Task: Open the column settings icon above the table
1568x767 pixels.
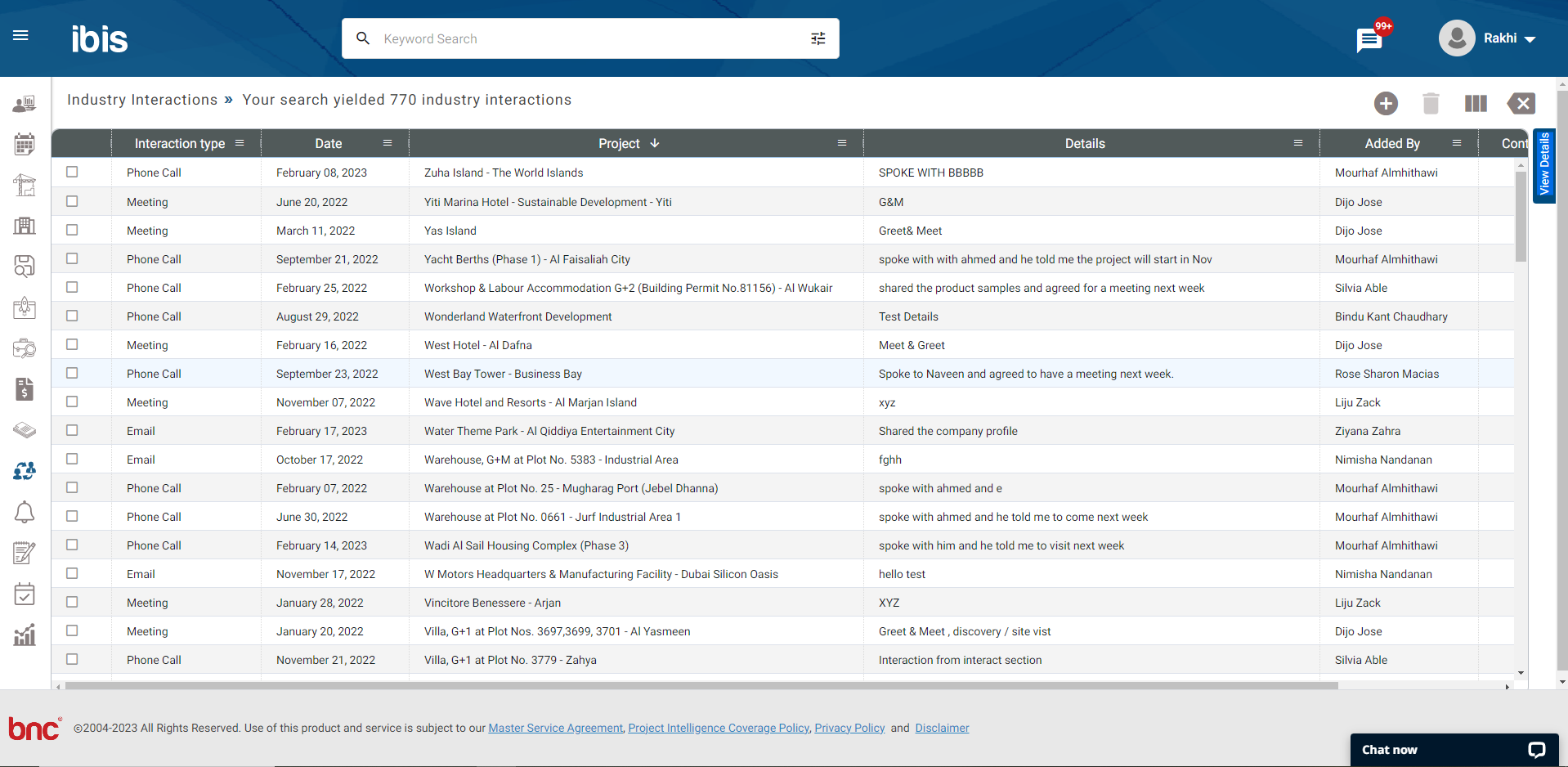Action: coord(1476,104)
